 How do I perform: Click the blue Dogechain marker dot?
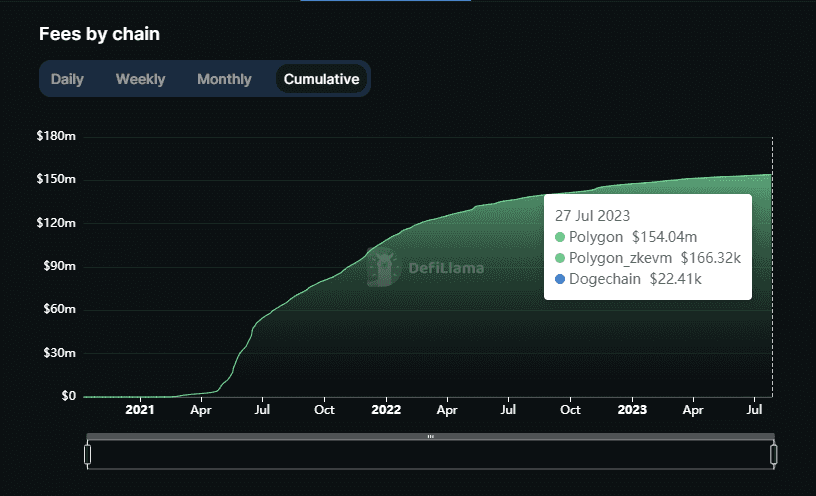[560, 279]
